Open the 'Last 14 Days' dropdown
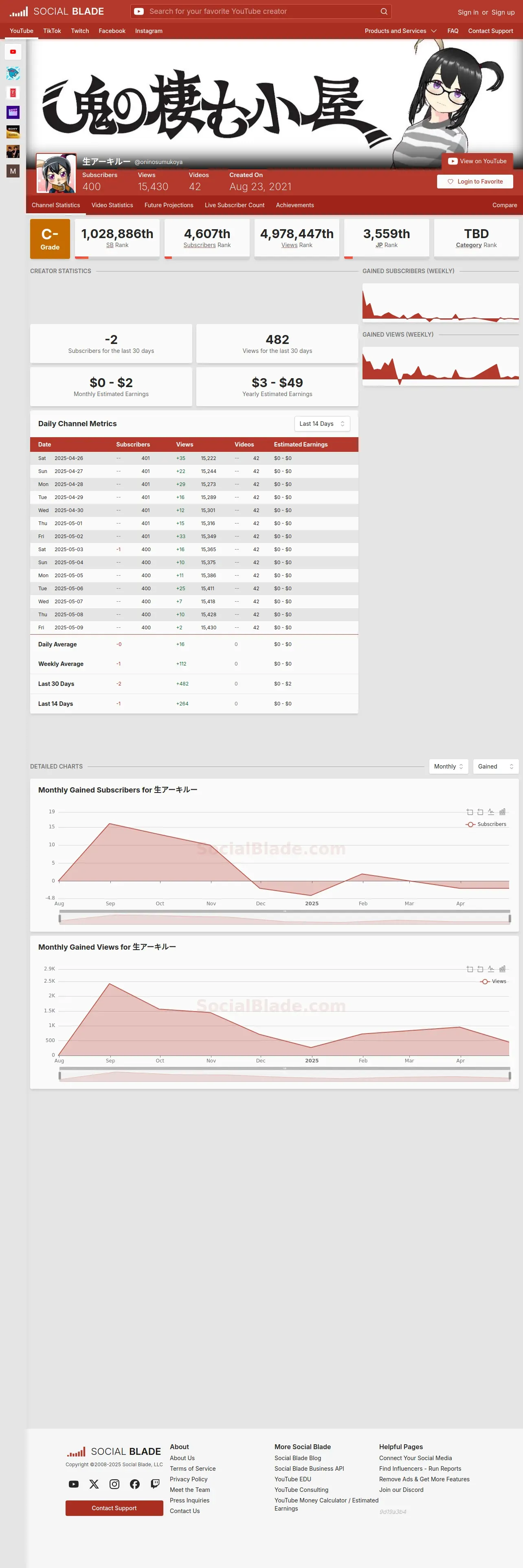The width and height of the screenshot is (523, 1568). (322, 424)
